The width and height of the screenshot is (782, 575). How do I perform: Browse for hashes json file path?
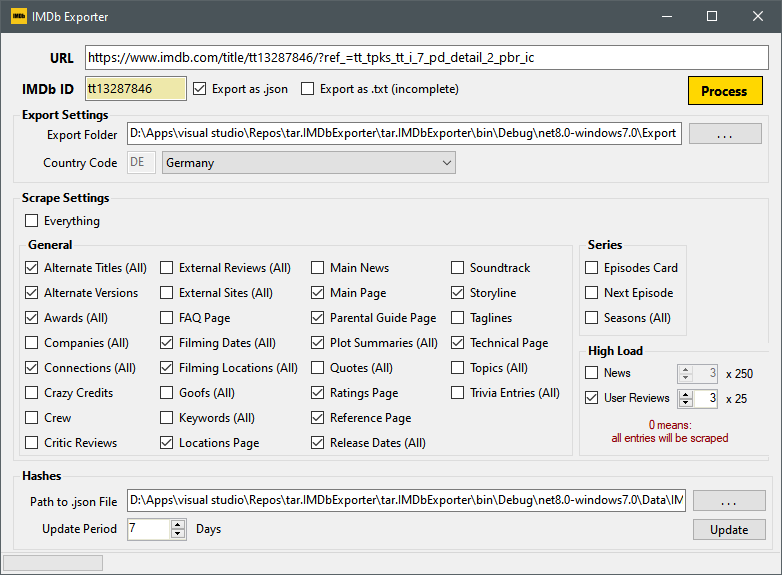[x=729, y=501]
